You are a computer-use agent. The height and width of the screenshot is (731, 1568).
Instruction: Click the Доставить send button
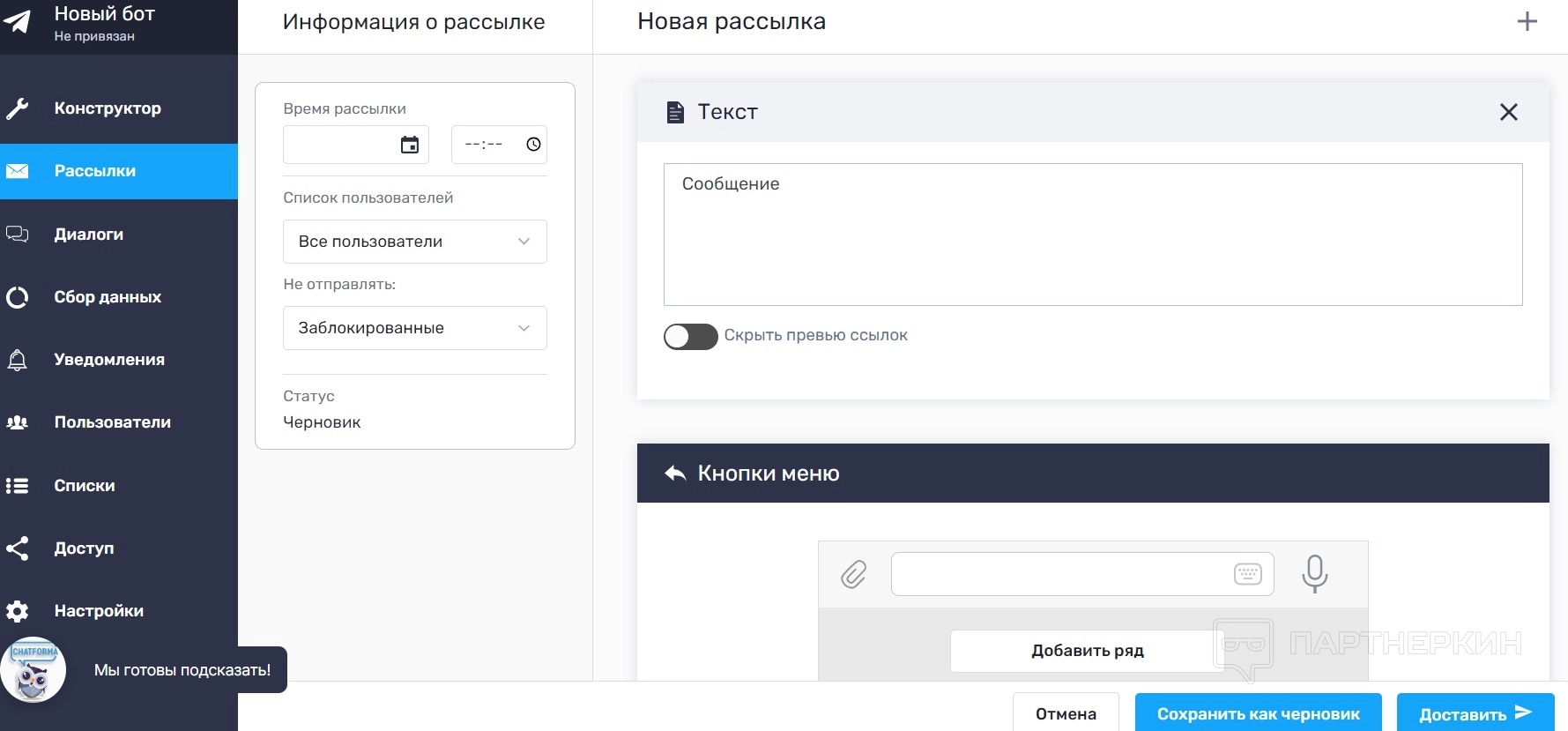1475,713
